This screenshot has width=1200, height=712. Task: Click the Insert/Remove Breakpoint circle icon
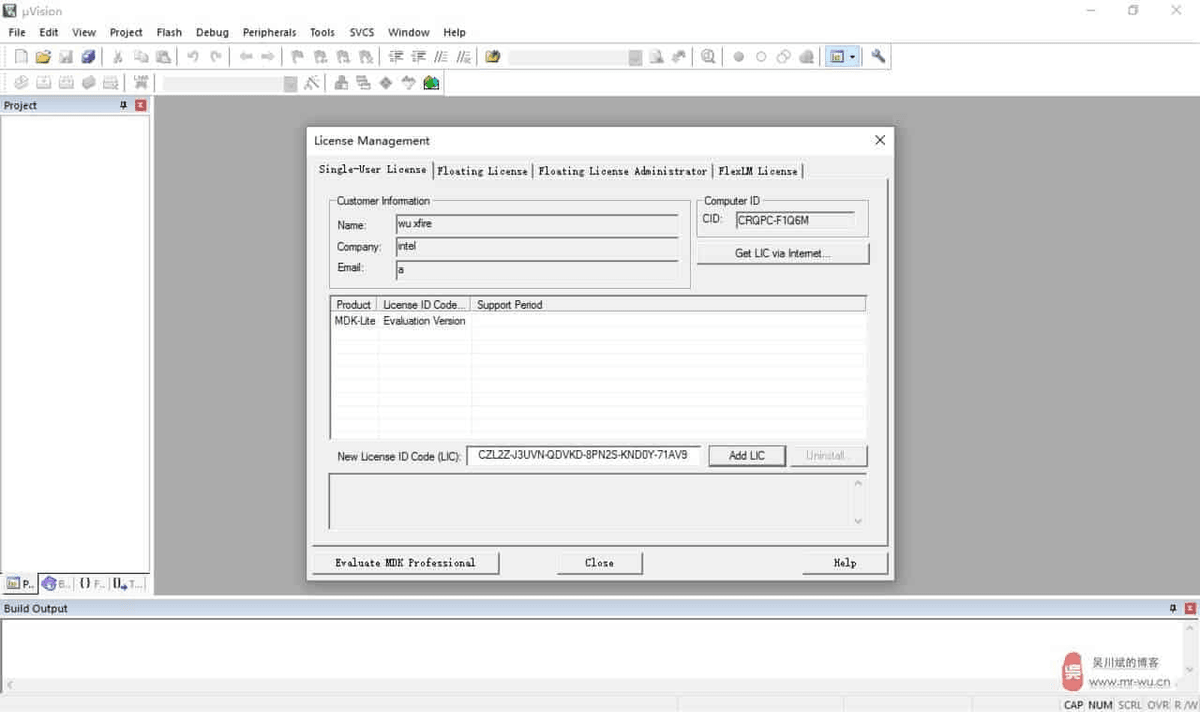click(739, 57)
